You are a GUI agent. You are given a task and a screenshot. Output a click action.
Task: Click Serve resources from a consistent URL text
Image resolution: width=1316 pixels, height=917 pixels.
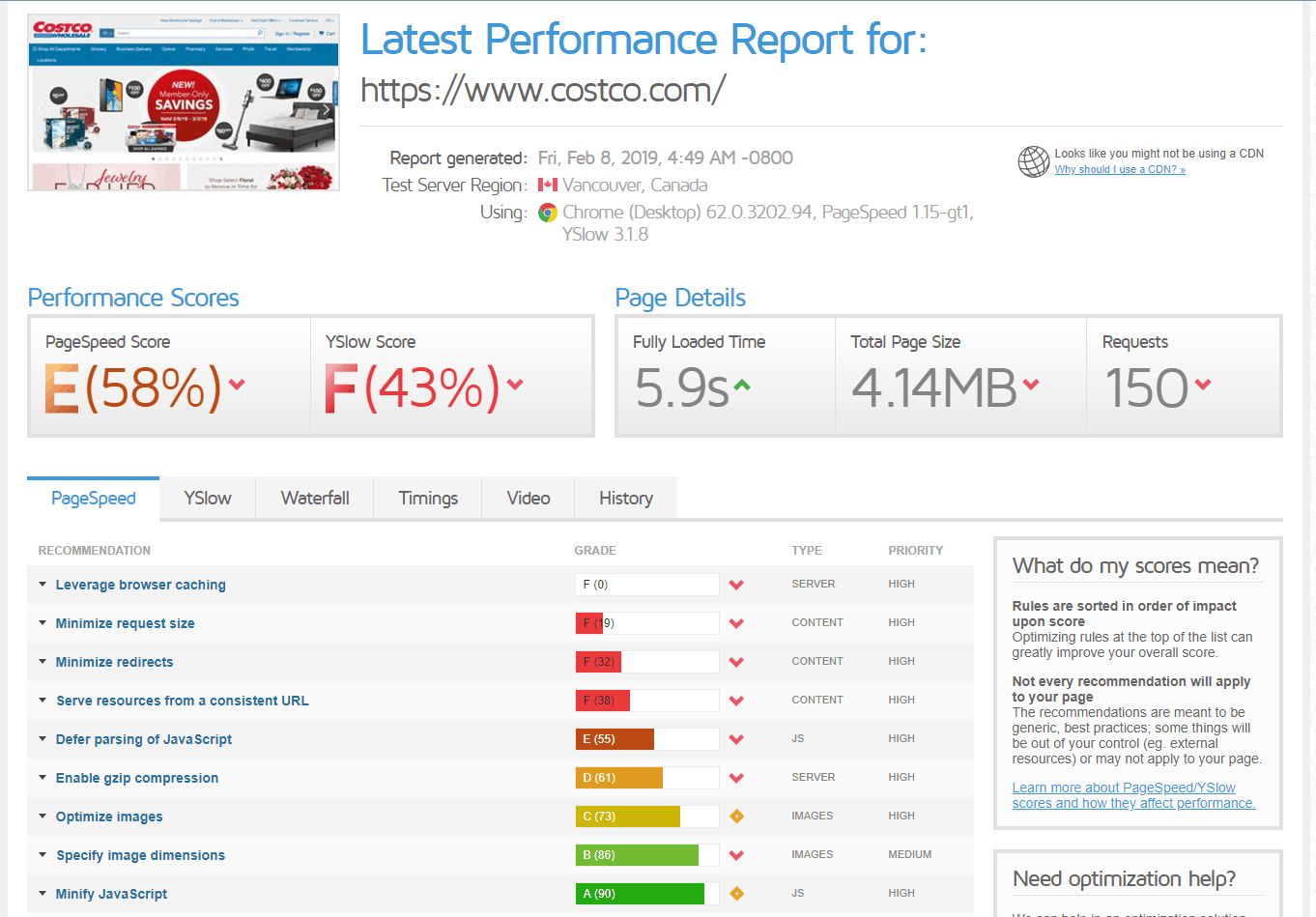[183, 701]
